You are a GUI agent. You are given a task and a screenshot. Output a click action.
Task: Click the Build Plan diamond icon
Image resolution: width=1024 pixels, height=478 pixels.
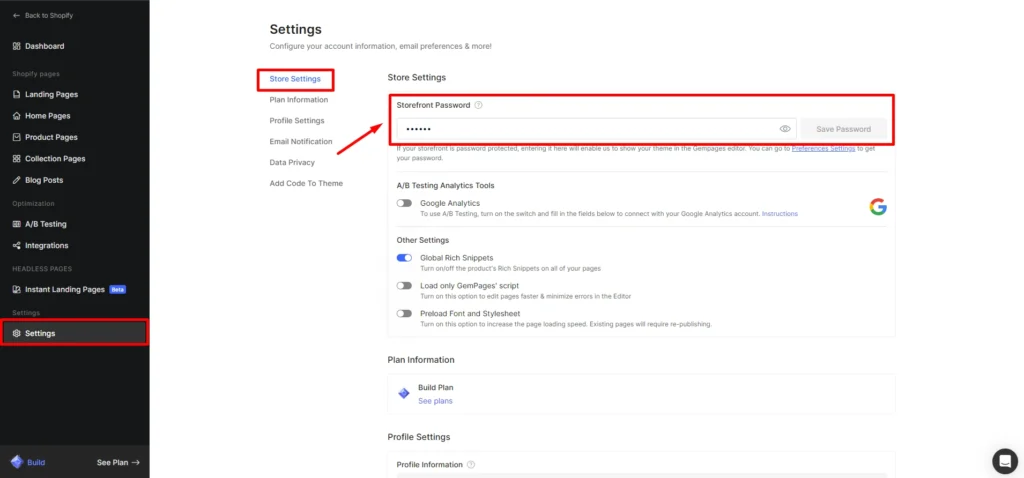pos(404,393)
